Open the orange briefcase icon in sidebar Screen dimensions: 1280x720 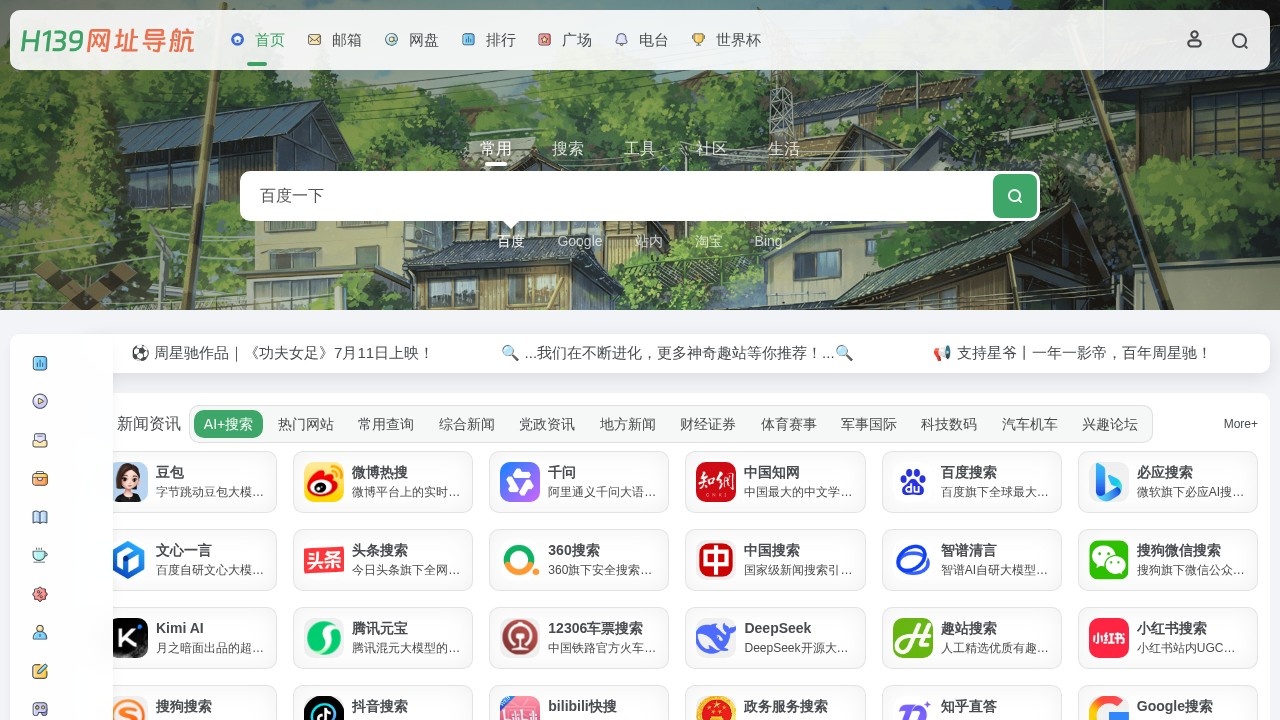tap(40, 478)
